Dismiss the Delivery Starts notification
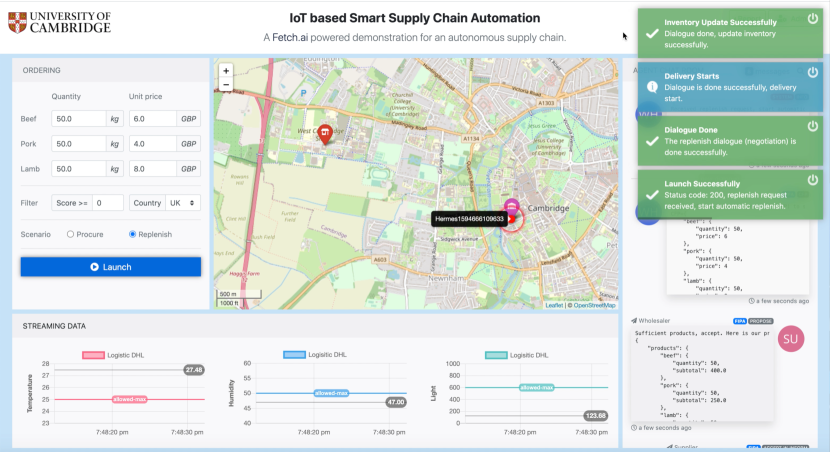The height and width of the screenshot is (452, 830). point(813,73)
